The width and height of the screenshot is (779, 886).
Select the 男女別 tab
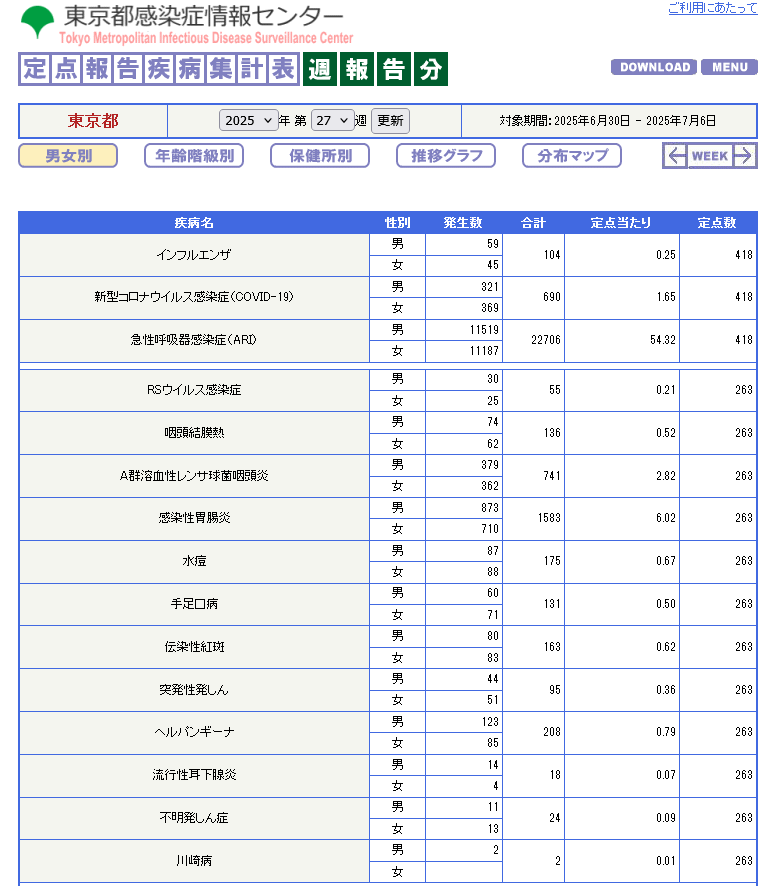[x=68, y=156]
